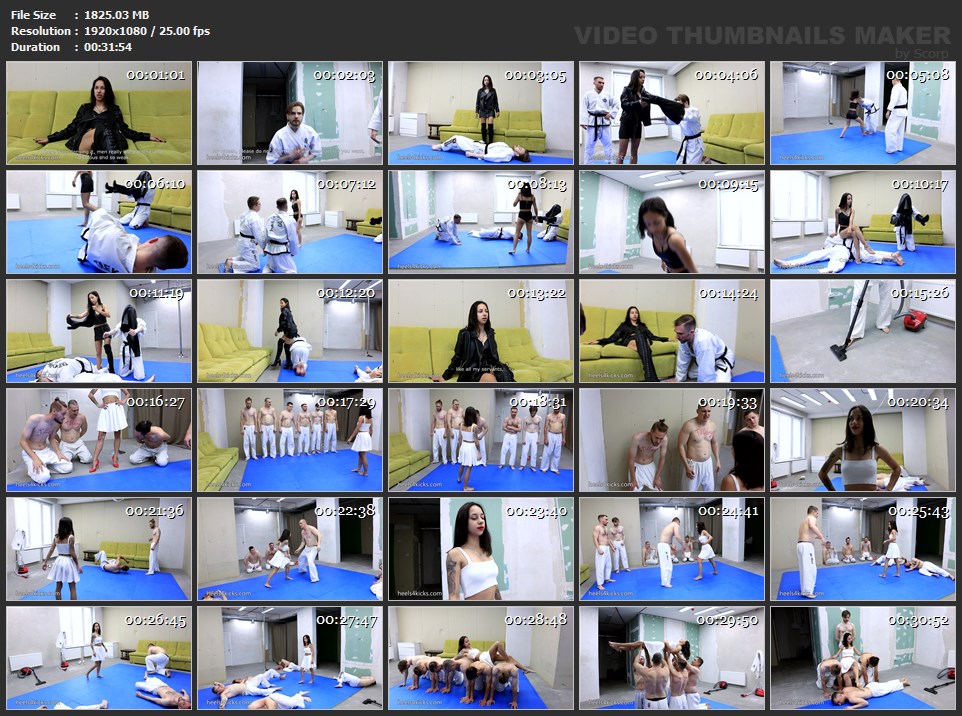
Task: Click the 00:22:38 thumbnail
Action: [290, 549]
